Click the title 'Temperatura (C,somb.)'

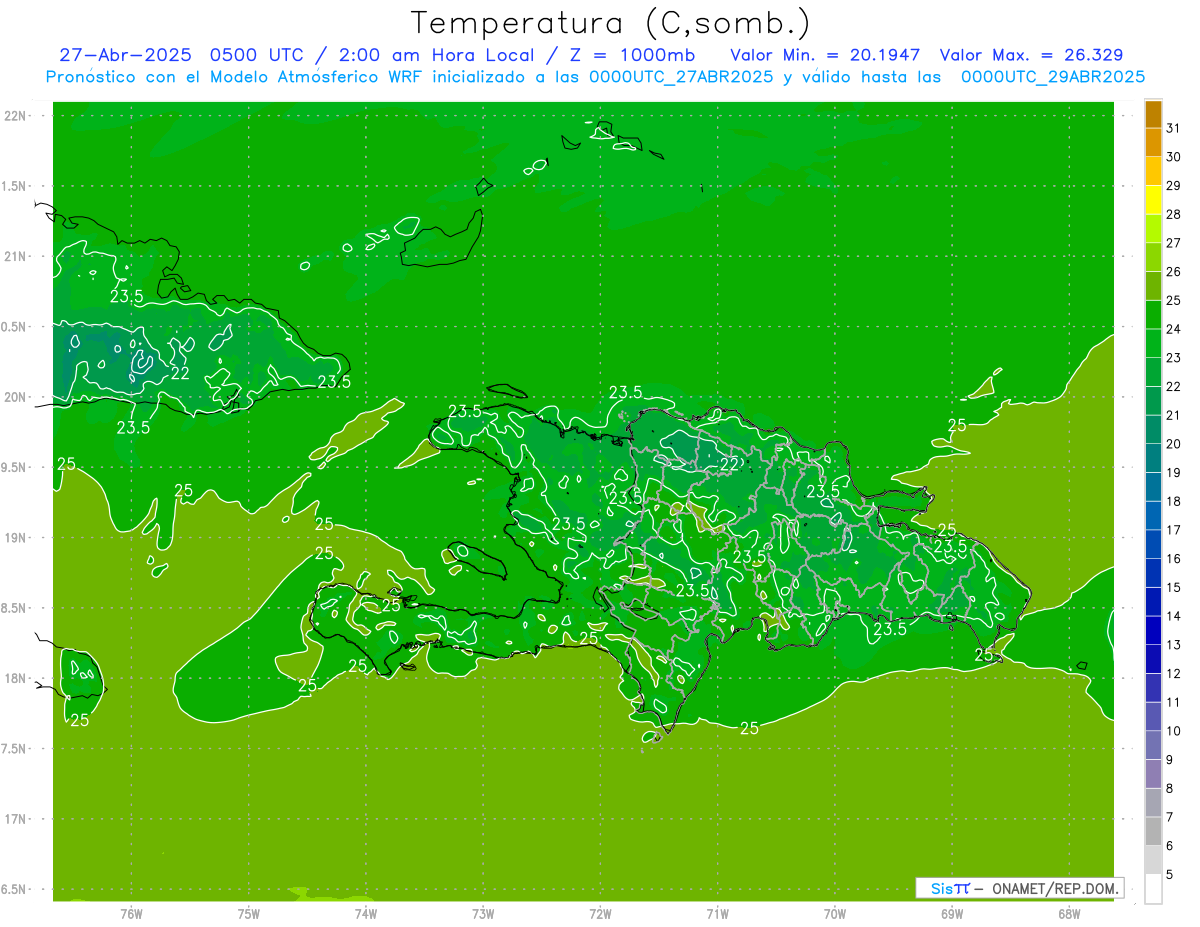[610, 24]
